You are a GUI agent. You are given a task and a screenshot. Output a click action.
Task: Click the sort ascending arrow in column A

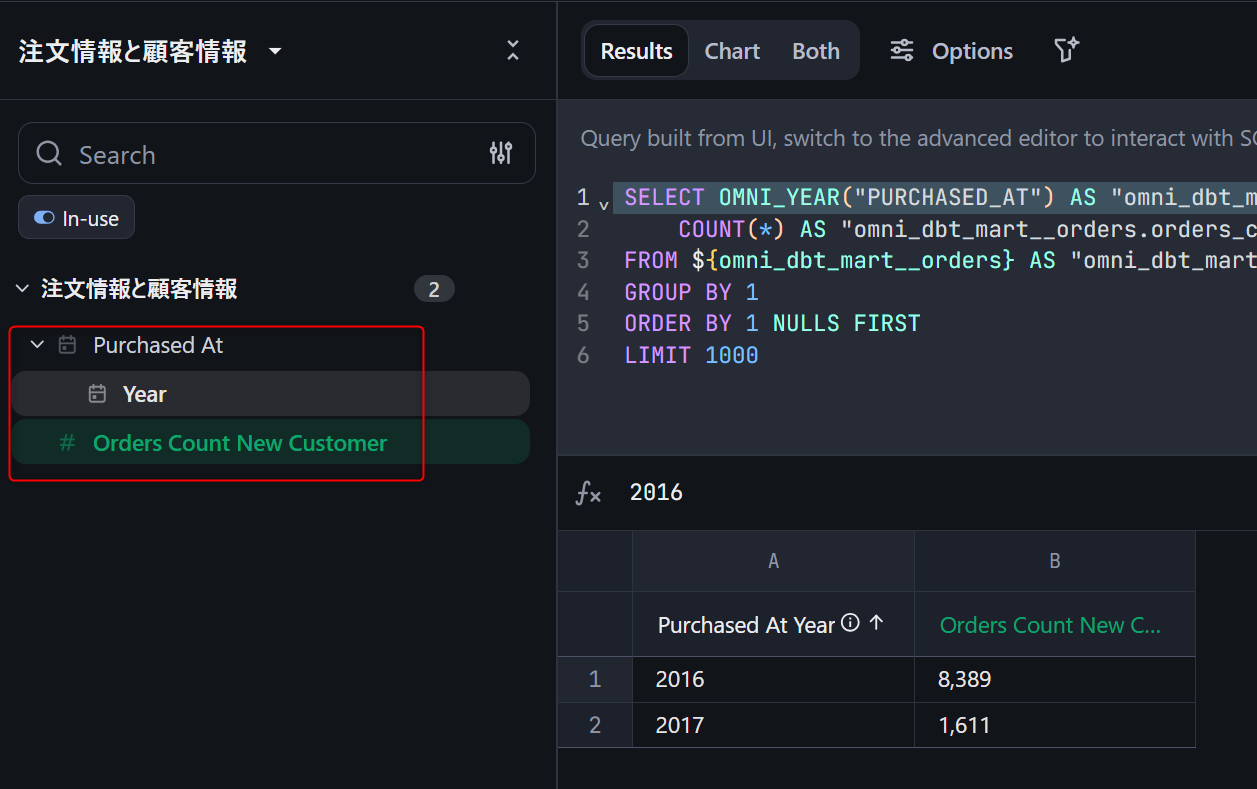[x=877, y=623]
